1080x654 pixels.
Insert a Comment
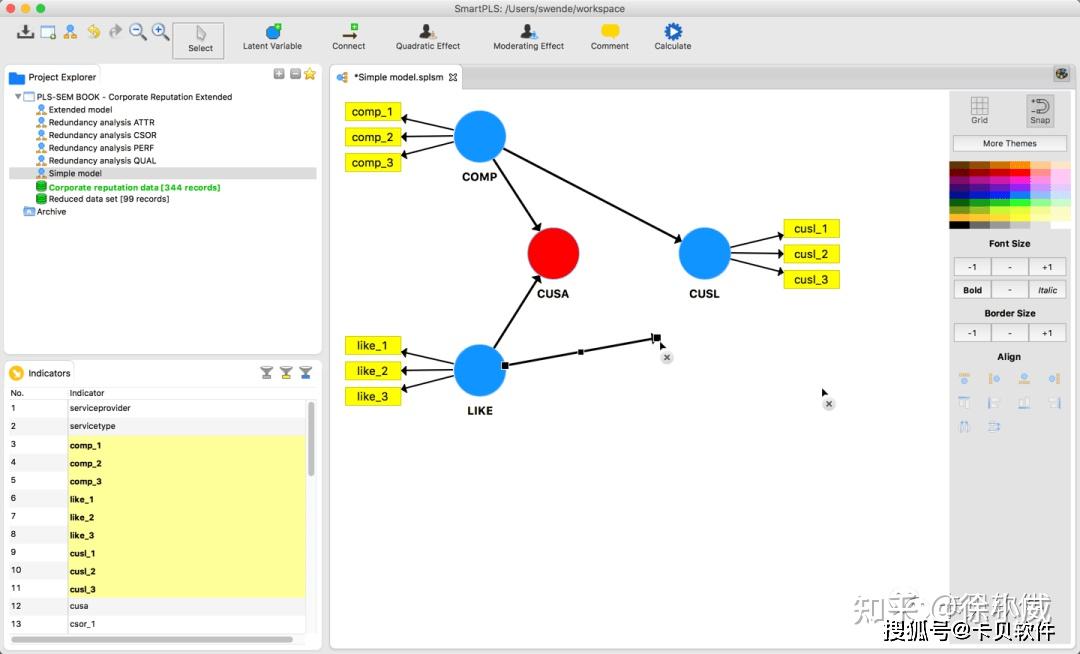(x=610, y=37)
